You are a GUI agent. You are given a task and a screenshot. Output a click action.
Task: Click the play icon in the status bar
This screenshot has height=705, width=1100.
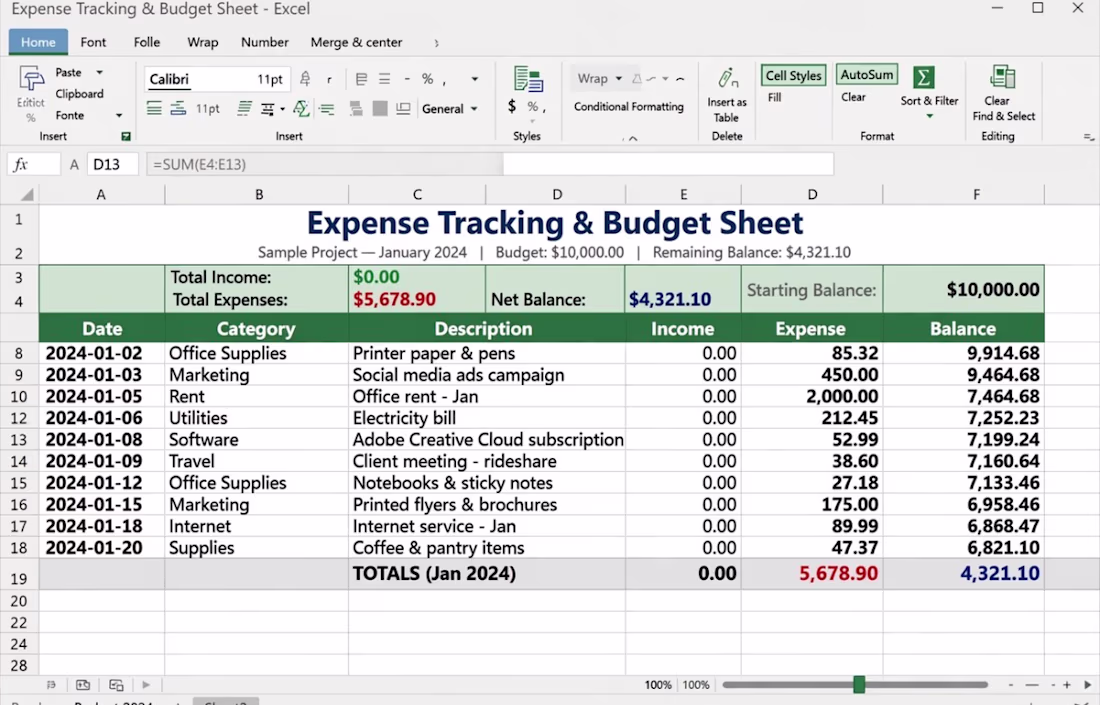point(146,685)
